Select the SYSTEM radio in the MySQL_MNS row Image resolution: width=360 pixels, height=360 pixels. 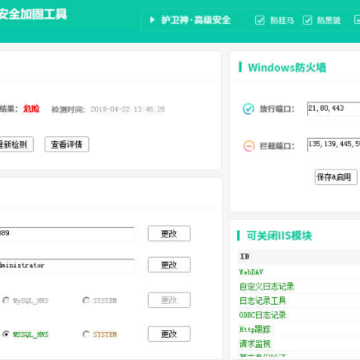(86, 301)
